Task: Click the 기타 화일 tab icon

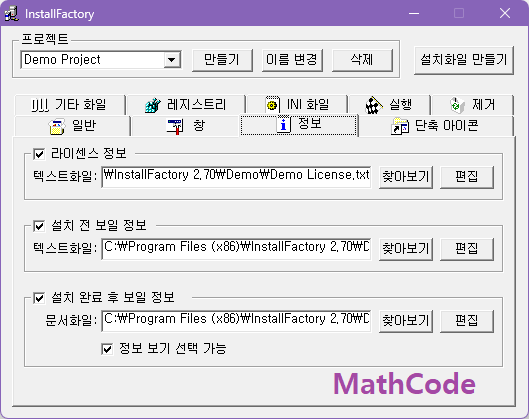Action: tap(40, 105)
